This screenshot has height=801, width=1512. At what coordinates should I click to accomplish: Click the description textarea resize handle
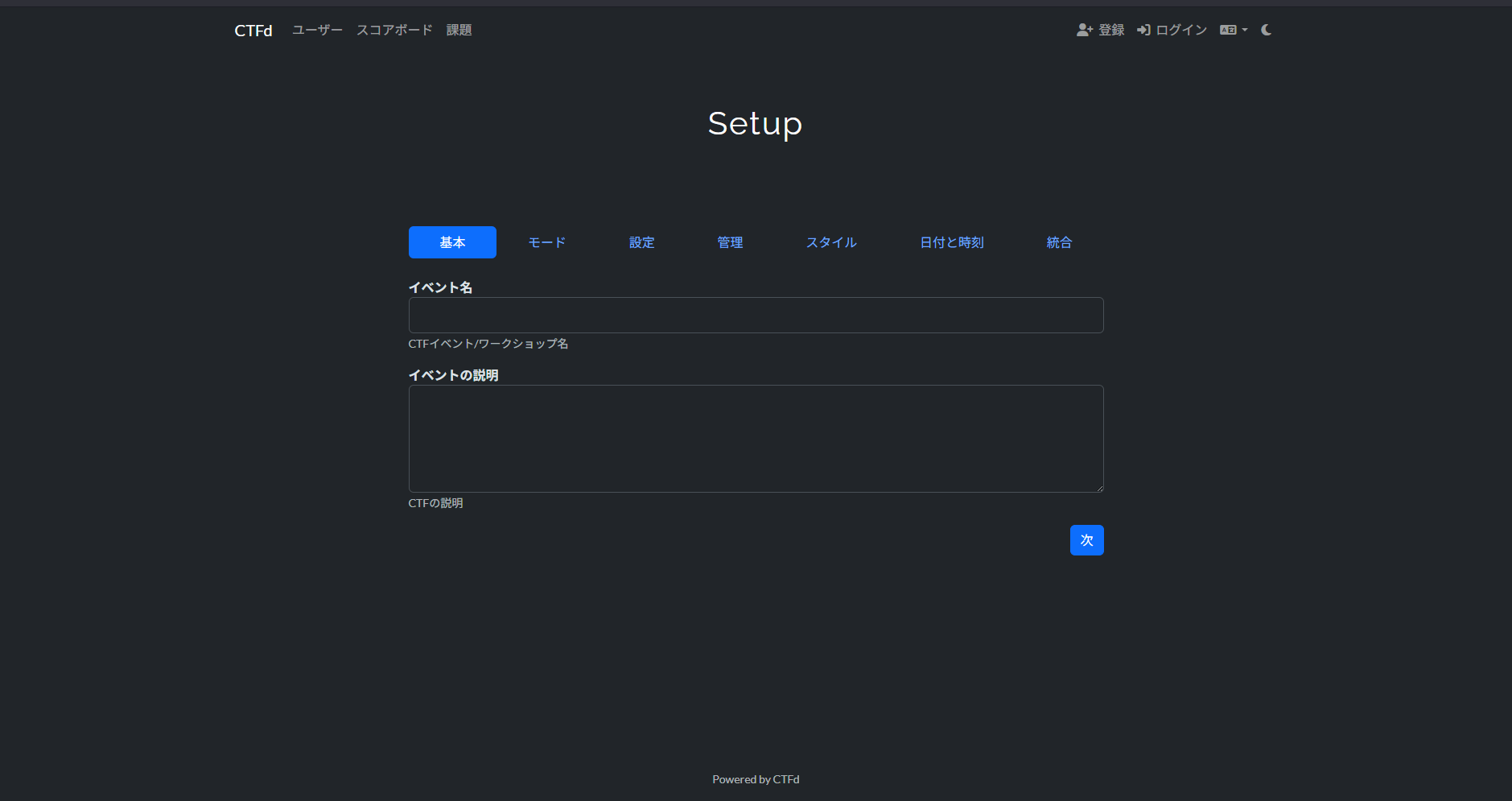pos(1099,488)
